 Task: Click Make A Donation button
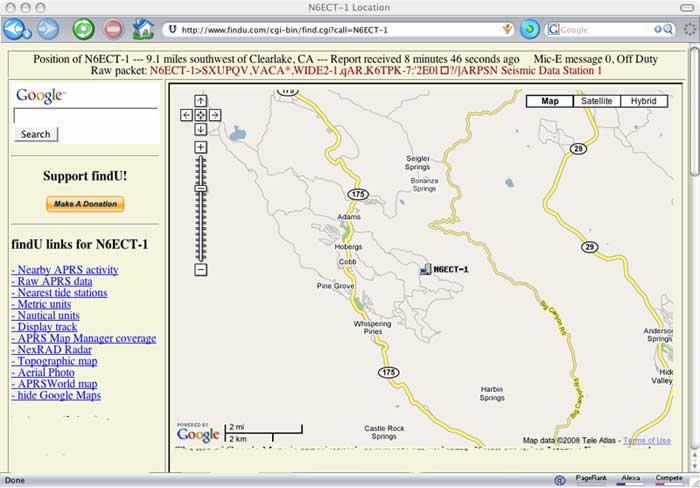(85, 204)
